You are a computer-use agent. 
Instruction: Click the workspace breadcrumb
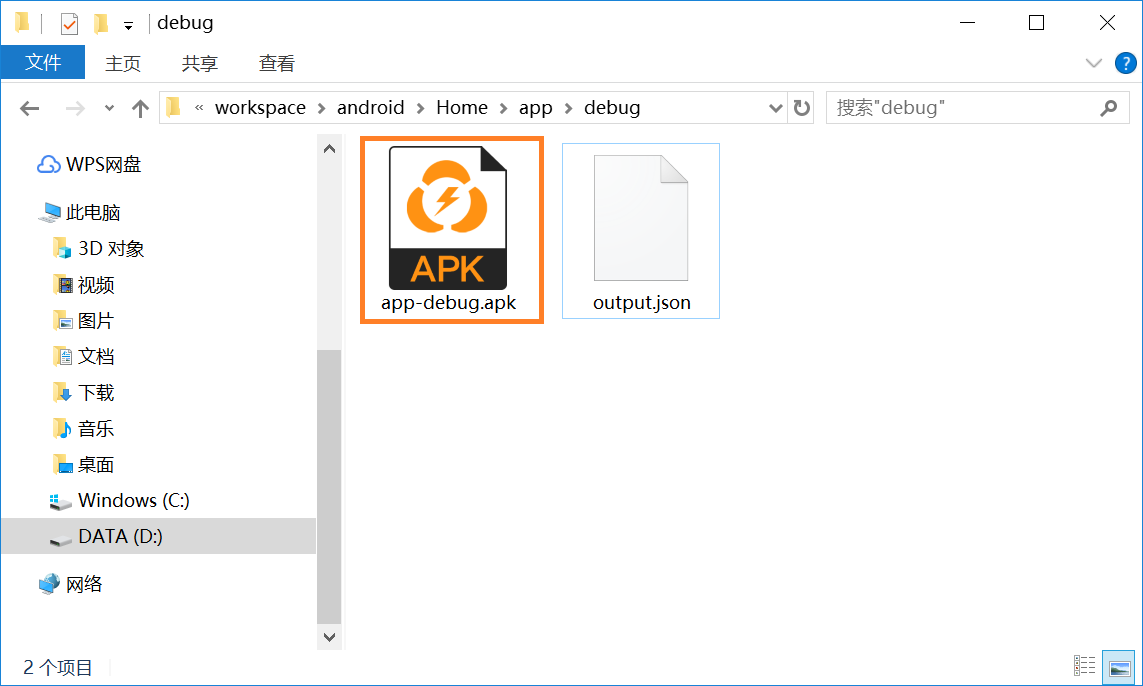click(x=260, y=108)
